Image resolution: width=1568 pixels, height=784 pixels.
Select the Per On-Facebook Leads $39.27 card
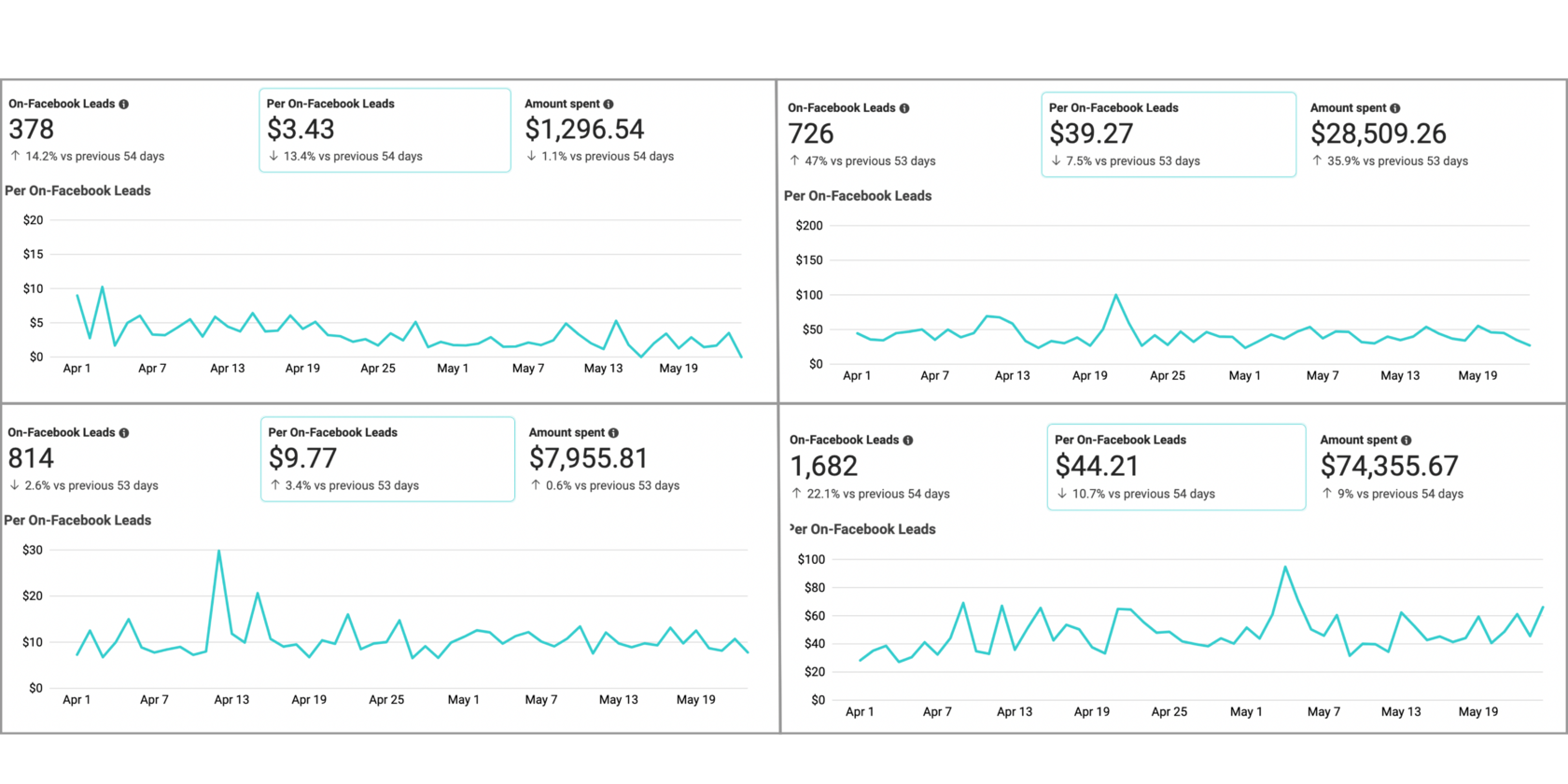(1169, 134)
